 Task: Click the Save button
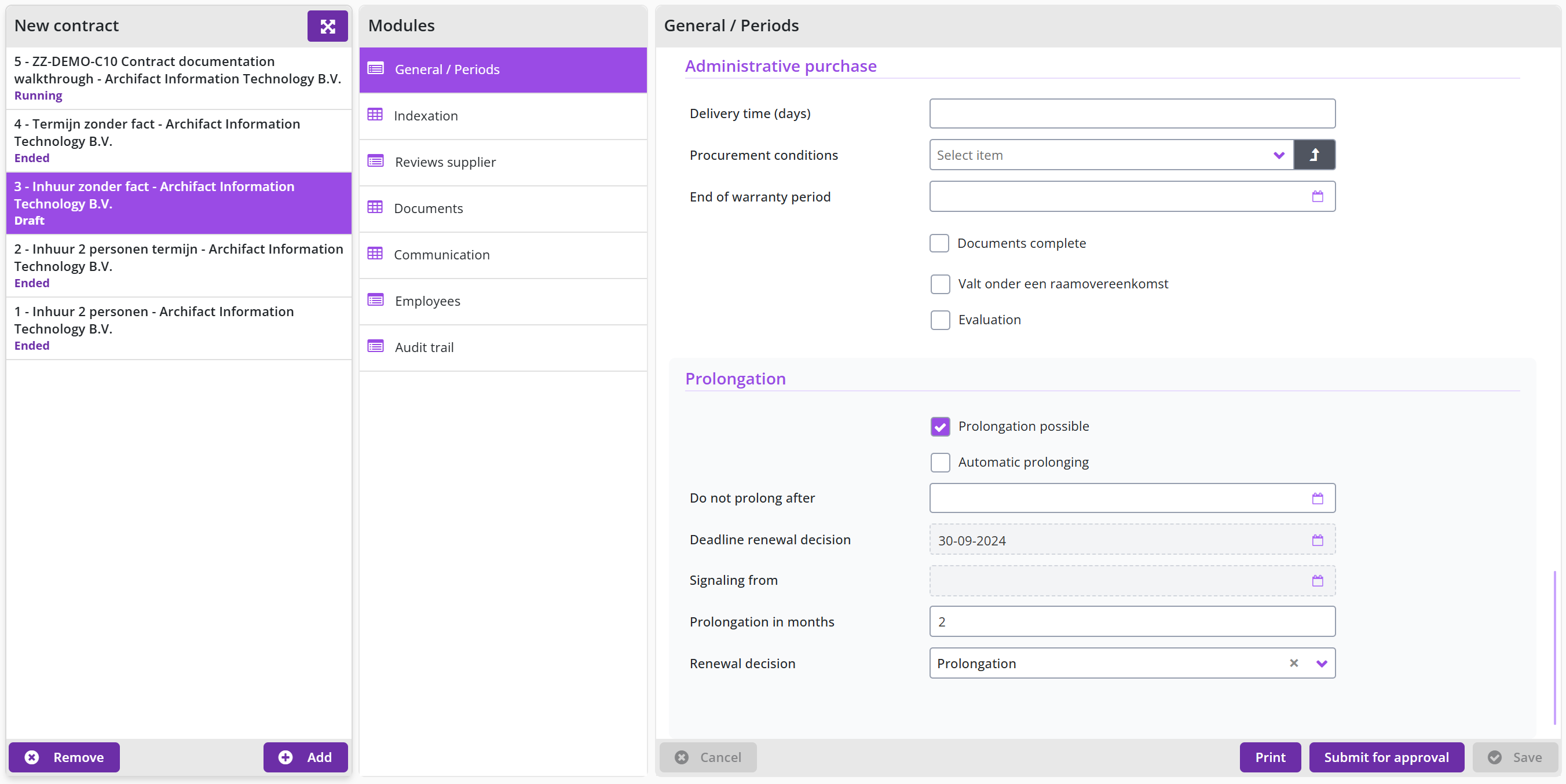(1515, 757)
